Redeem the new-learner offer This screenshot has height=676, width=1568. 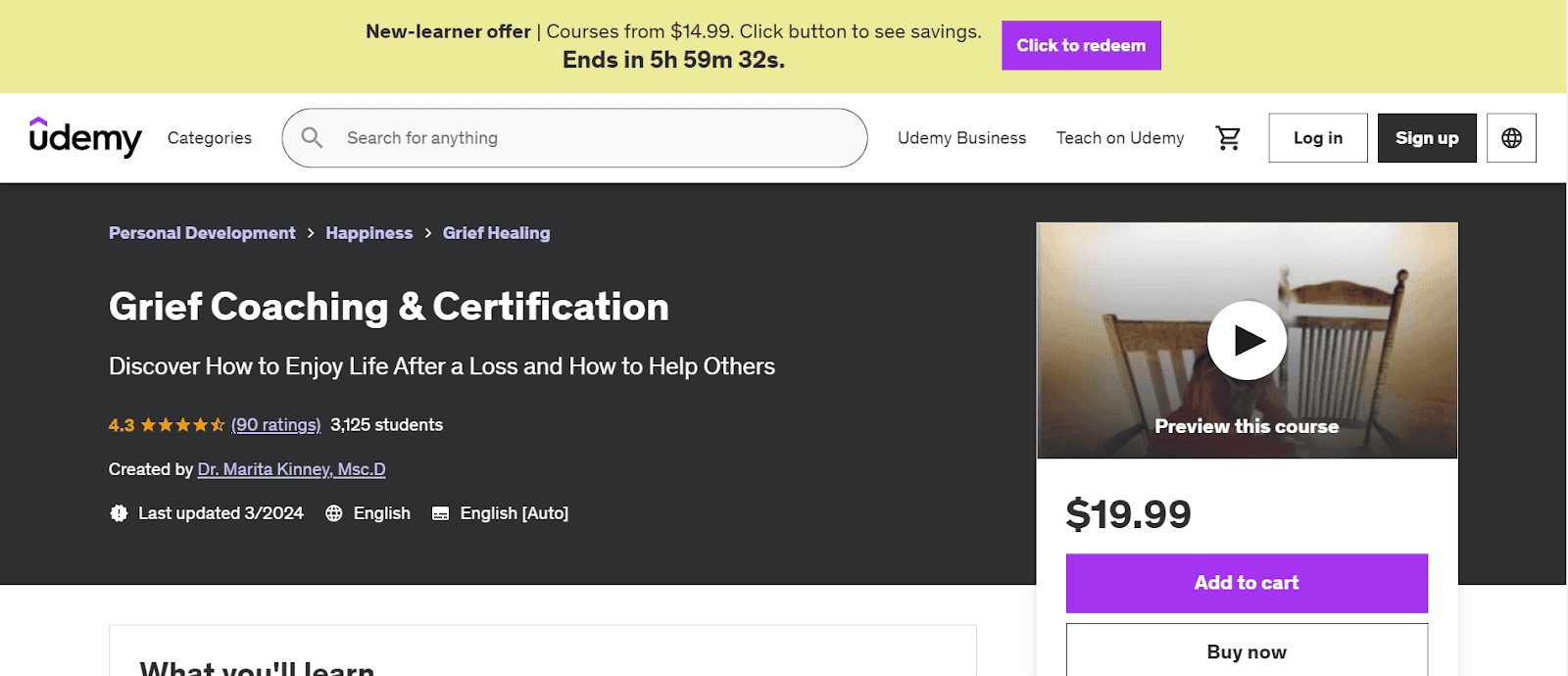pos(1081,45)
